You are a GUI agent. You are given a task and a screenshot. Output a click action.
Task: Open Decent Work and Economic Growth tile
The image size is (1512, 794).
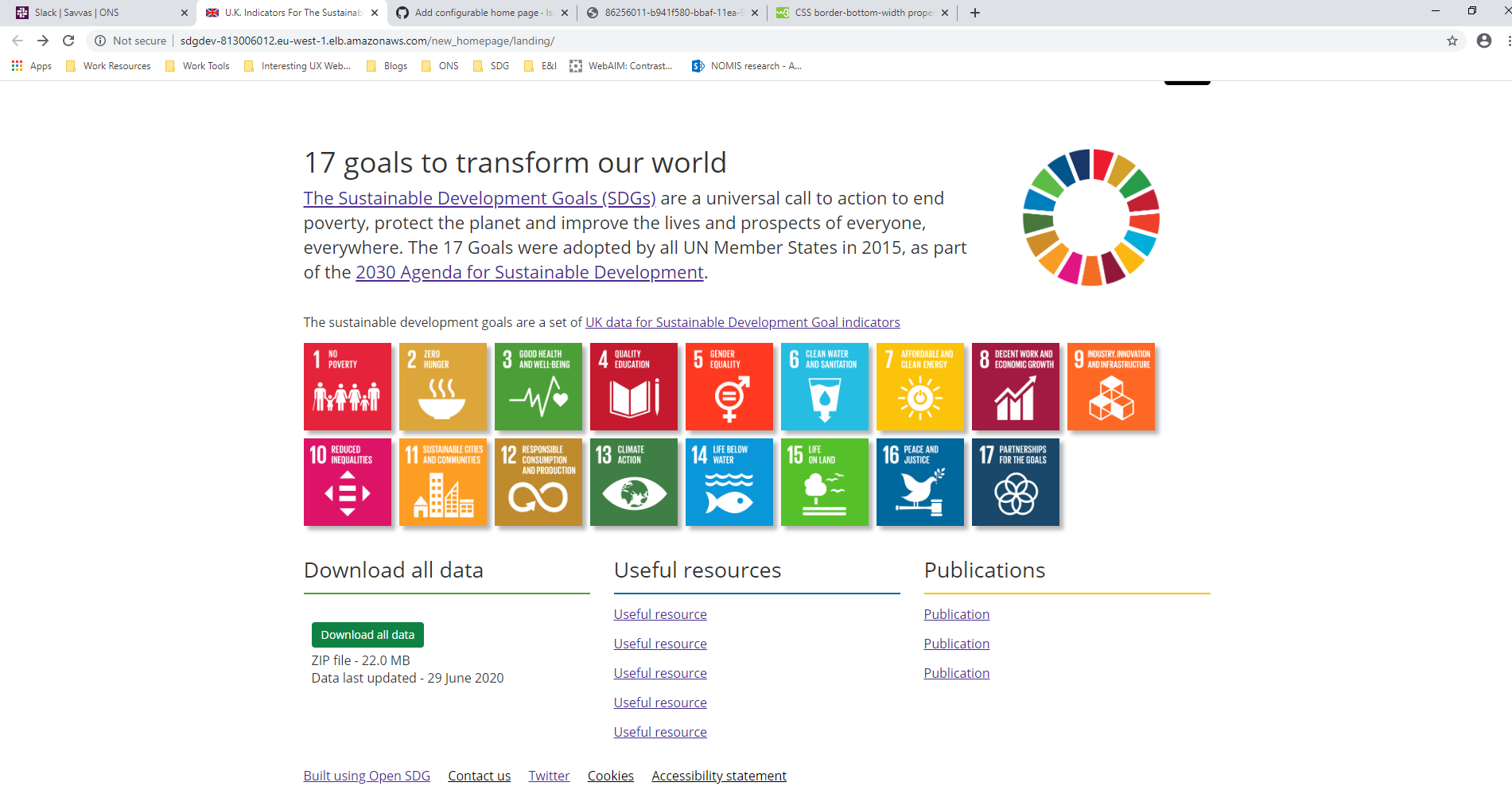click(x=1016, y=387)
